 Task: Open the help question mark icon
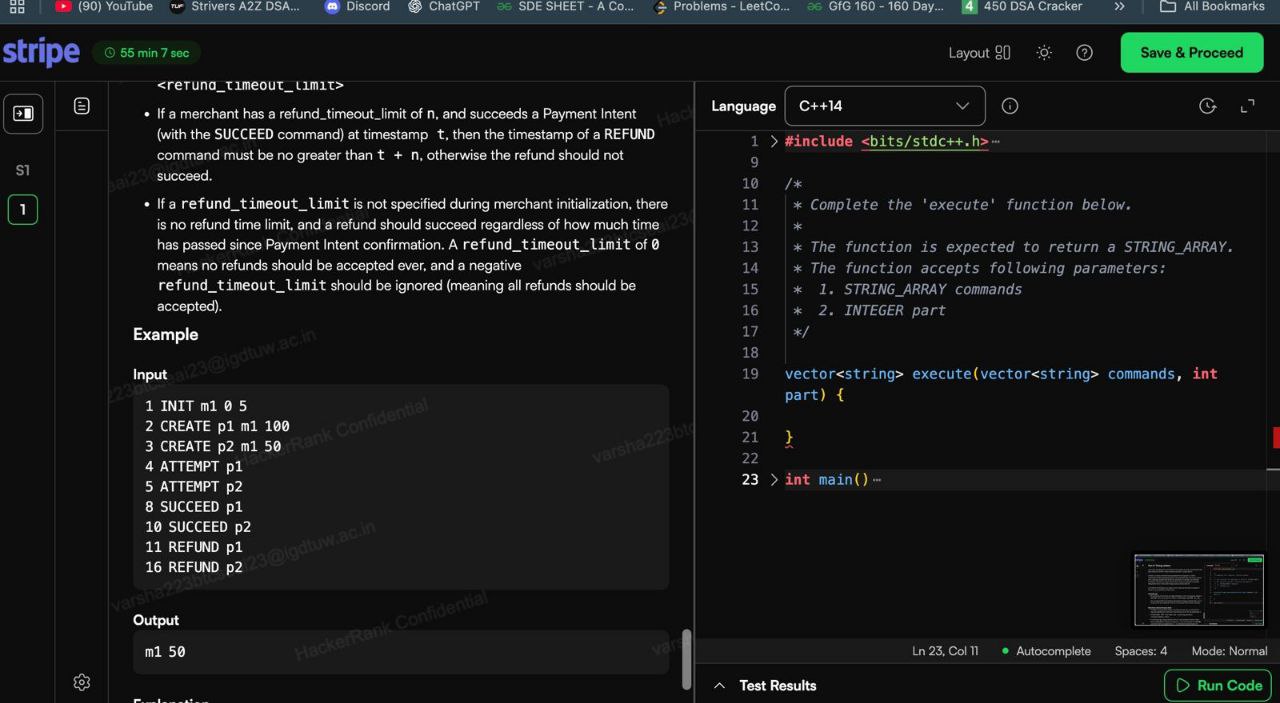[1084, 53]
